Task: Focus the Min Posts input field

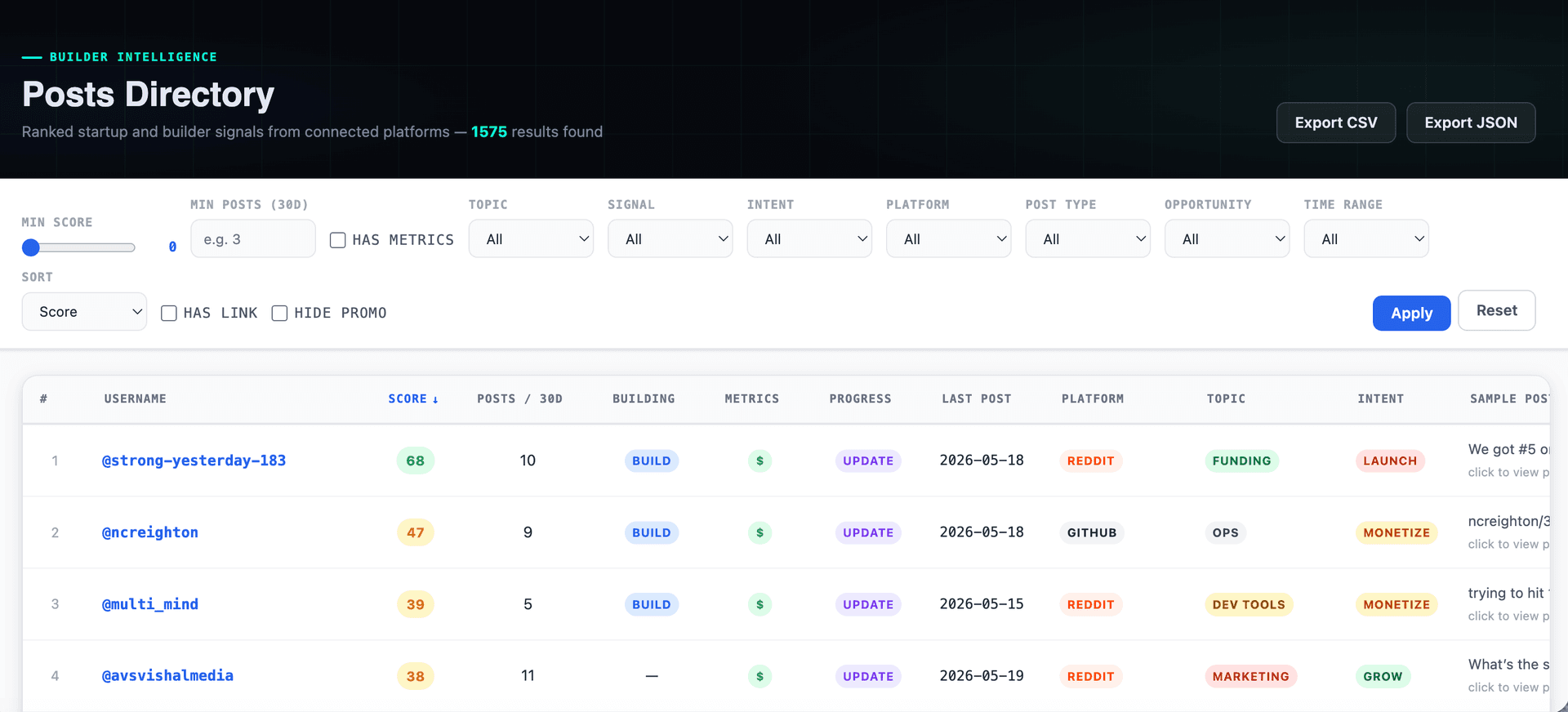Action: [x=253, y=238]
